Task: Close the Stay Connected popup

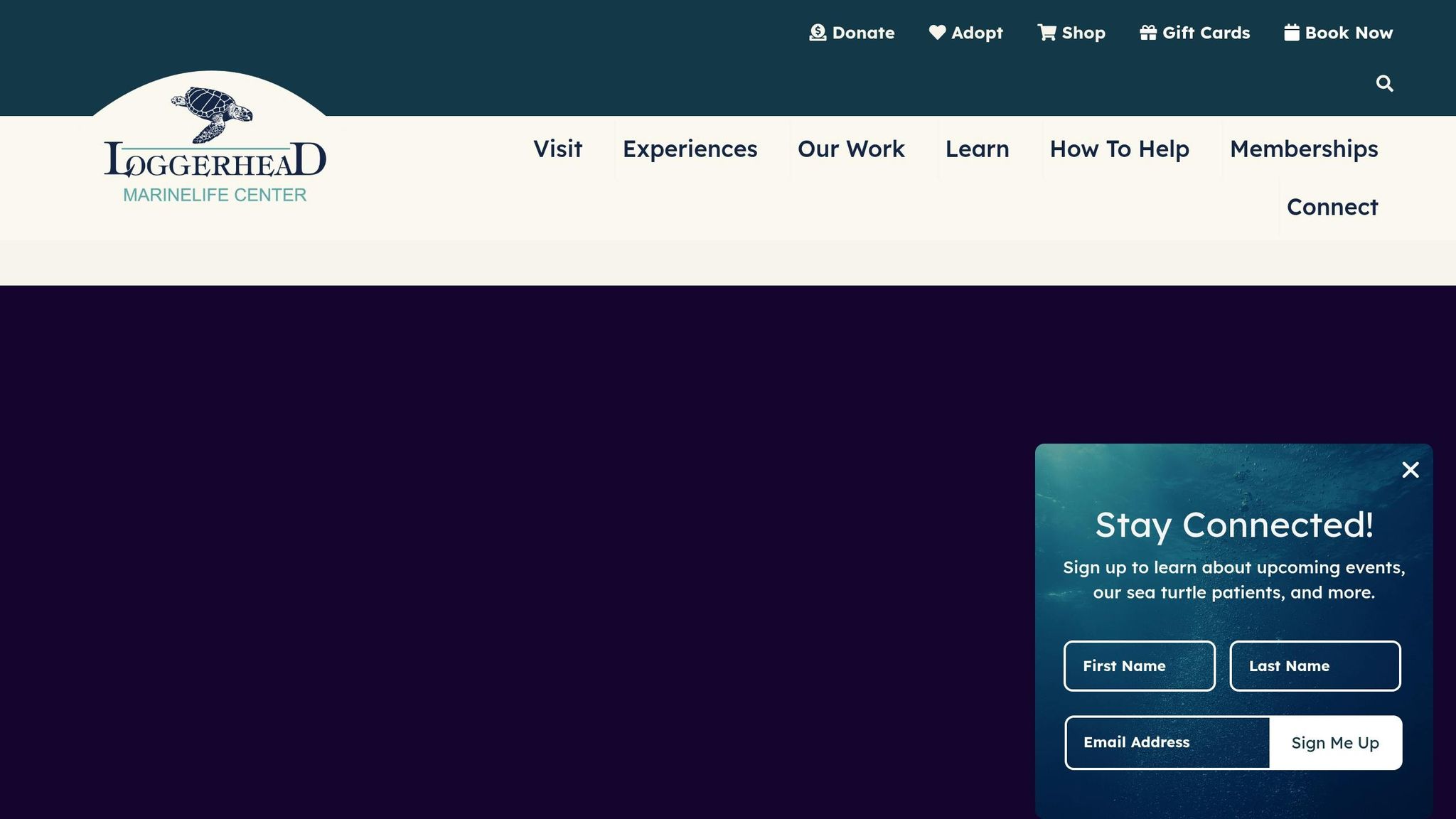Action: [x=1410, y=470]
